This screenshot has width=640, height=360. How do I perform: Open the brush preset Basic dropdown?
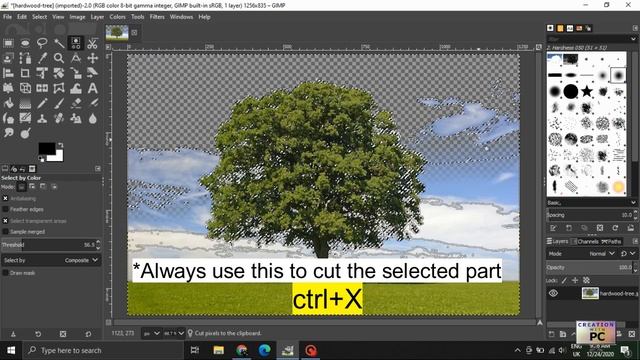coord(591,202)
